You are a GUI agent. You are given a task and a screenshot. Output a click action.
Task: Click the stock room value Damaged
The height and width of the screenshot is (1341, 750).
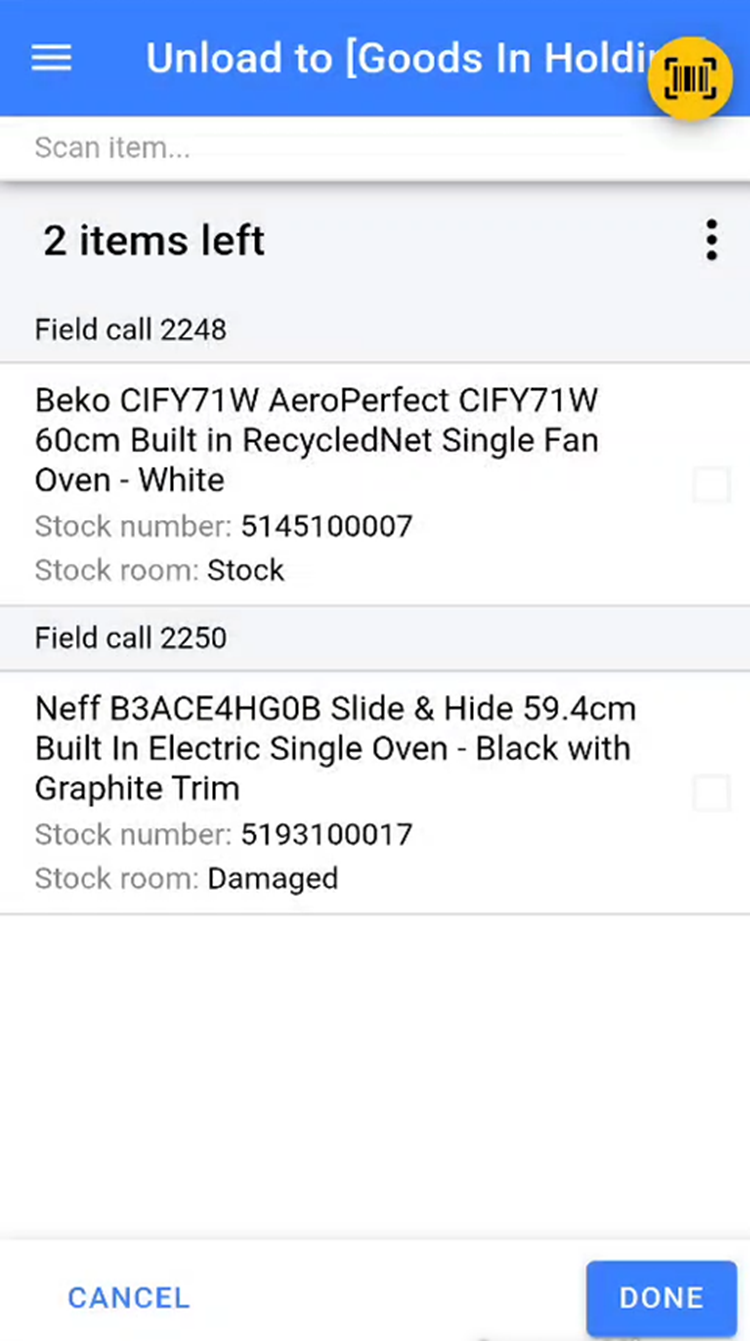pyautogui.click(x=272, y=878)
